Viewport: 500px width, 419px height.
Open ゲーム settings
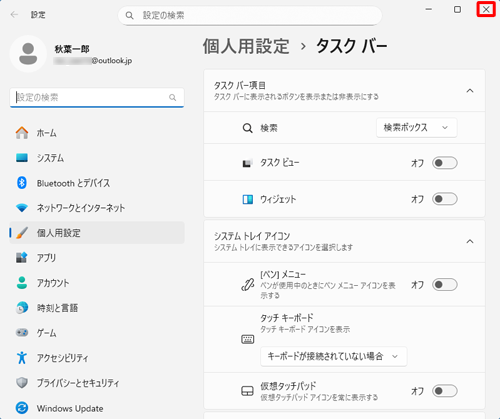97,333
